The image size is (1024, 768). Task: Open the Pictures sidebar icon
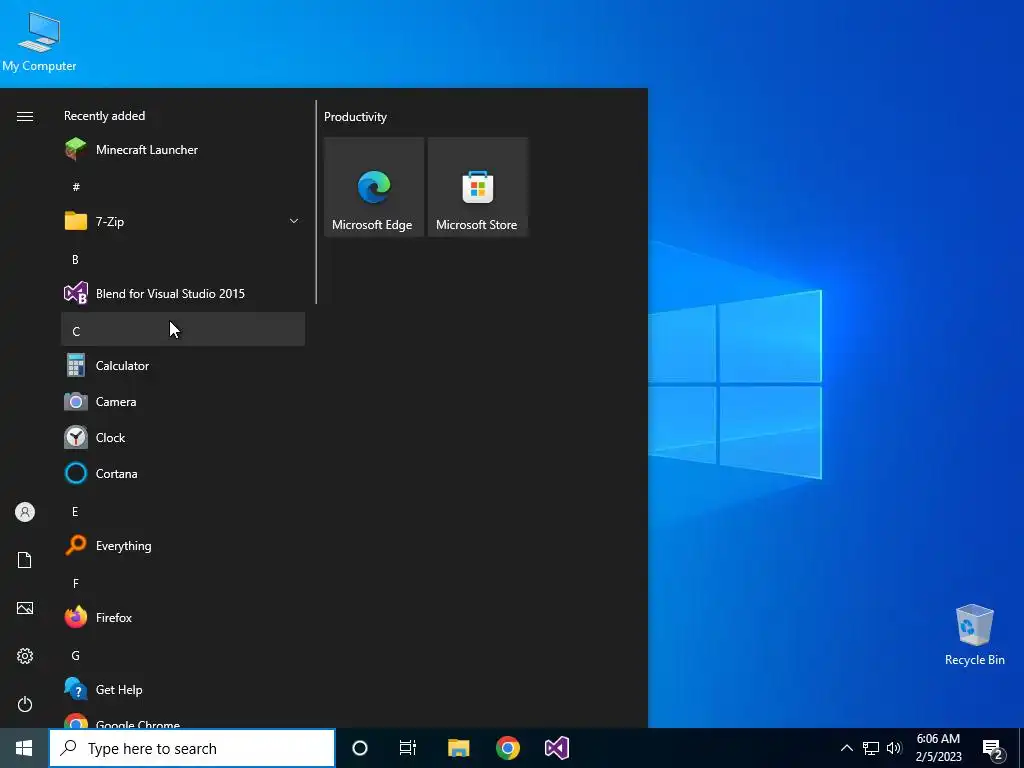click(25, 608)
